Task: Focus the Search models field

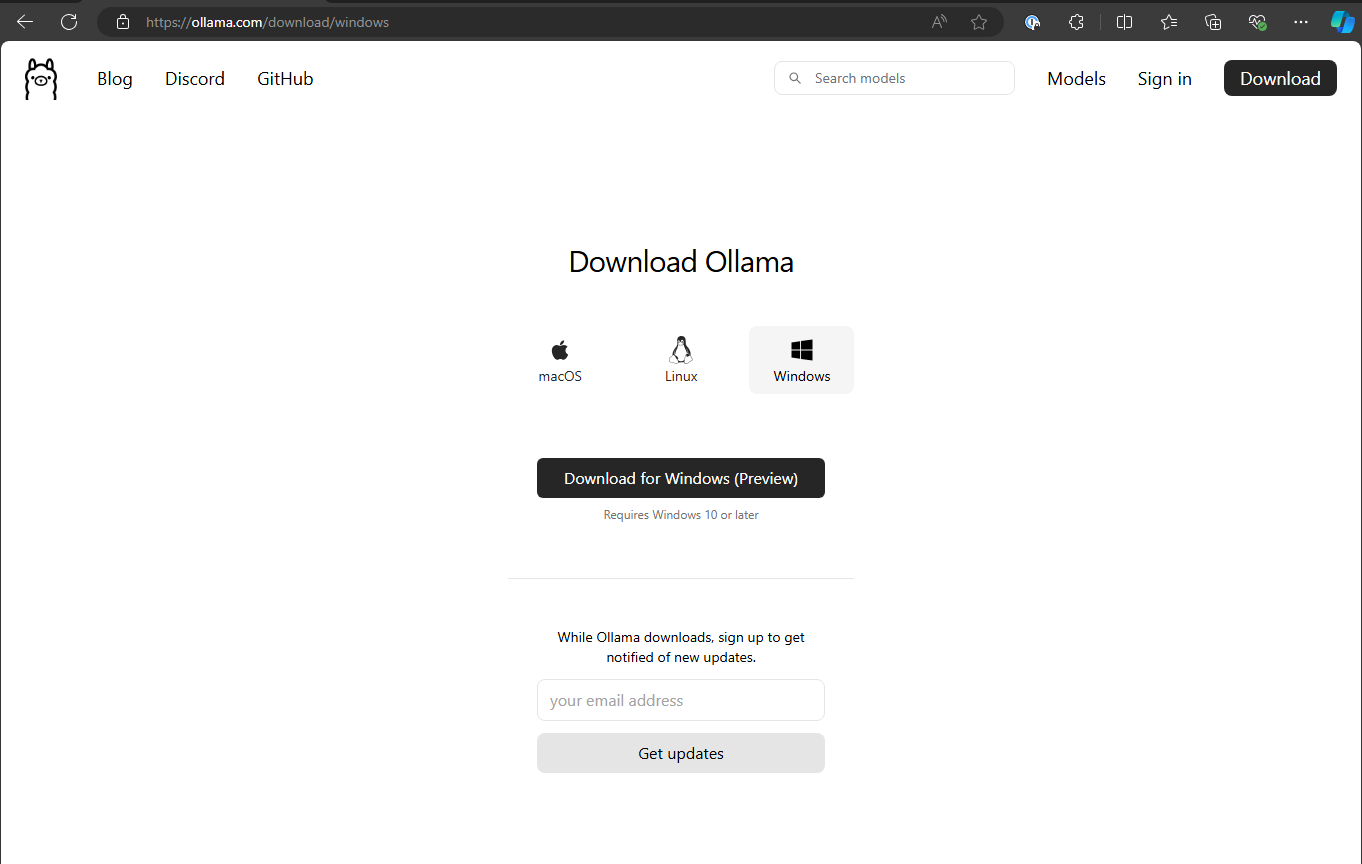Action: click(894, 78)
